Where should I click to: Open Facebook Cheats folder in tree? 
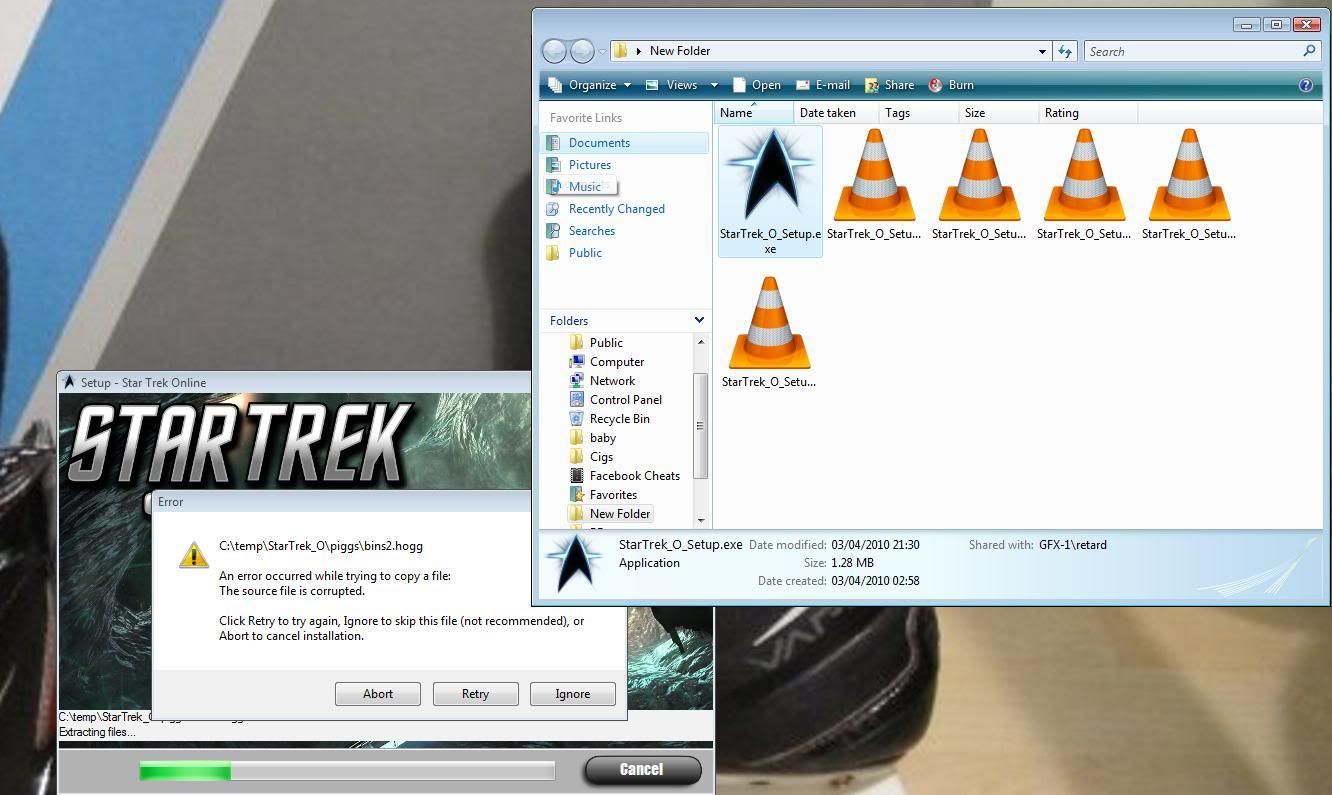(634, 476)
